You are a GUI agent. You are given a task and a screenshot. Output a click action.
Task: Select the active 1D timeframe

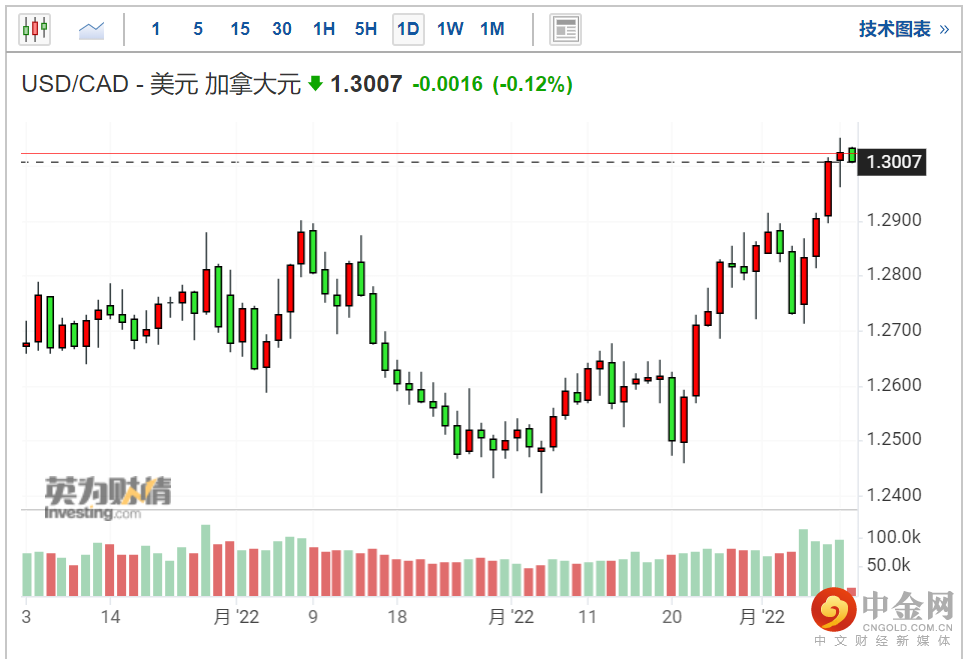pyautogui.click(x=408, y=29)
